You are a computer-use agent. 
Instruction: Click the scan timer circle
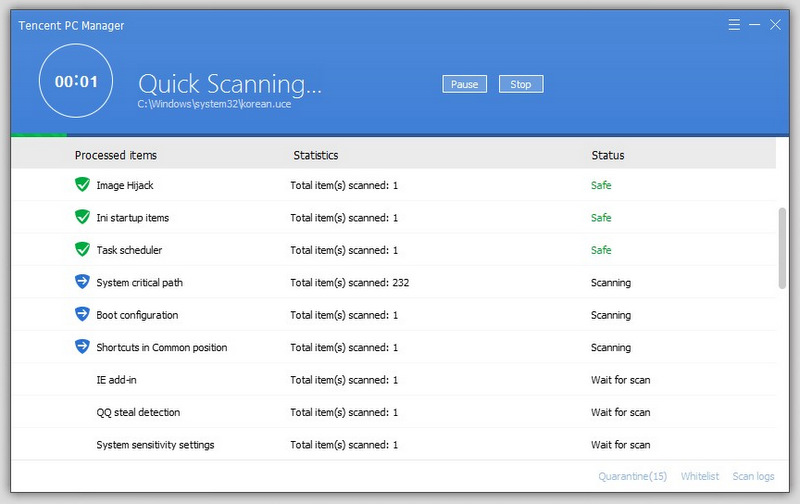76,81
